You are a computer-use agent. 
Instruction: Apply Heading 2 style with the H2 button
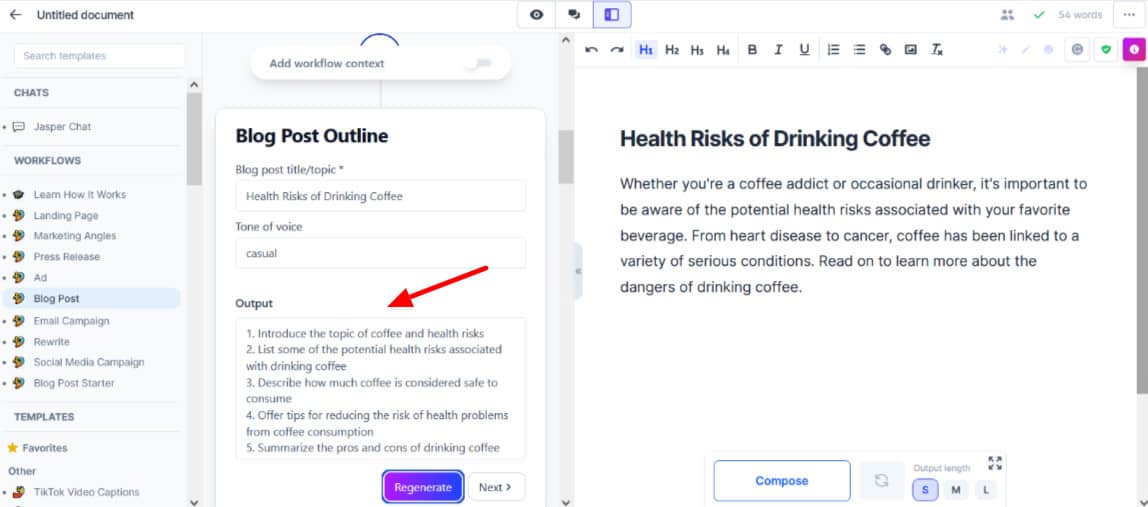672,49
